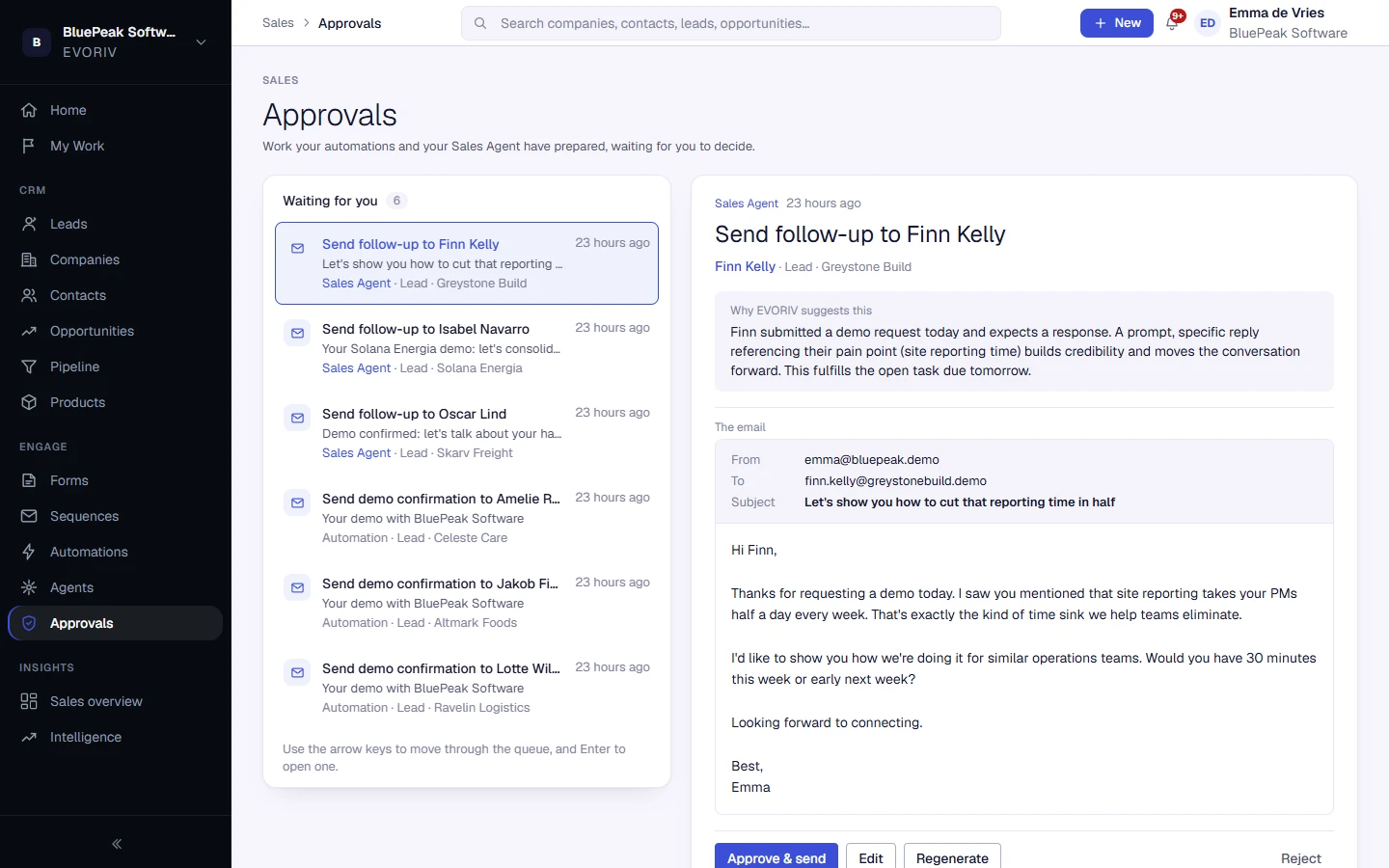Screen dimensions: 1389x868
Task: Click the Approve & send button
Action: (776, 857)
